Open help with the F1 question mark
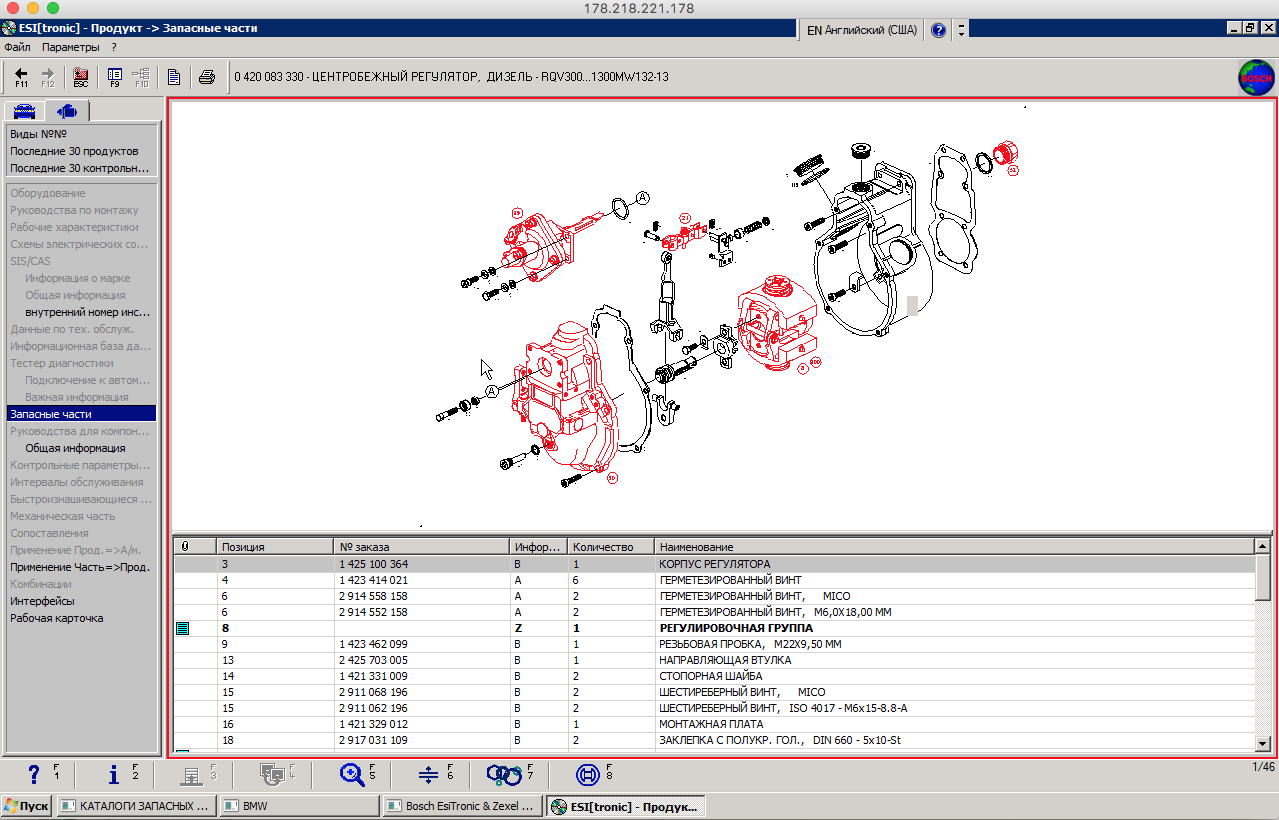 pyautogui.click(x=34, y=774)
